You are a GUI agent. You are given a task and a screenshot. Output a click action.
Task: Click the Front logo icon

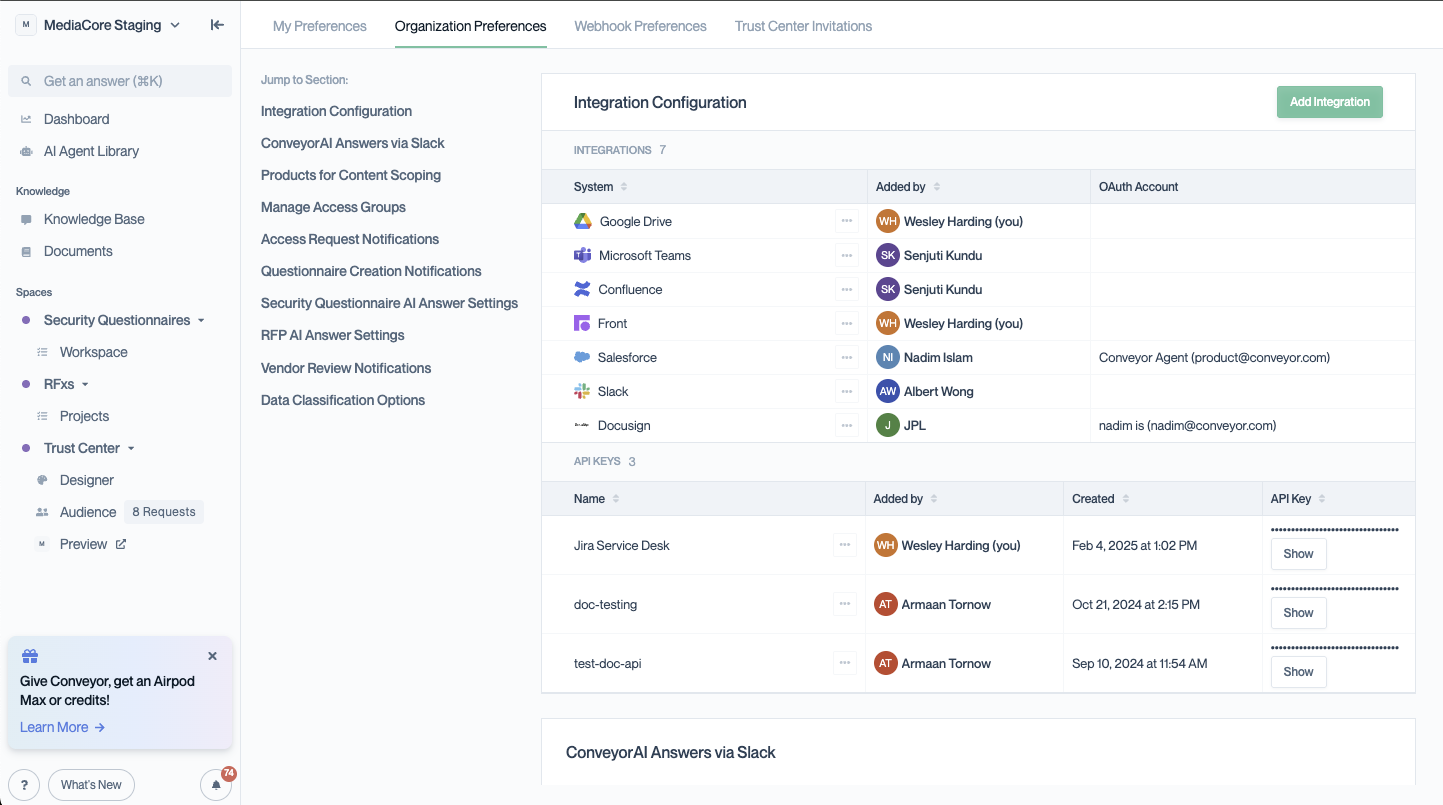[x=582, y=323]
